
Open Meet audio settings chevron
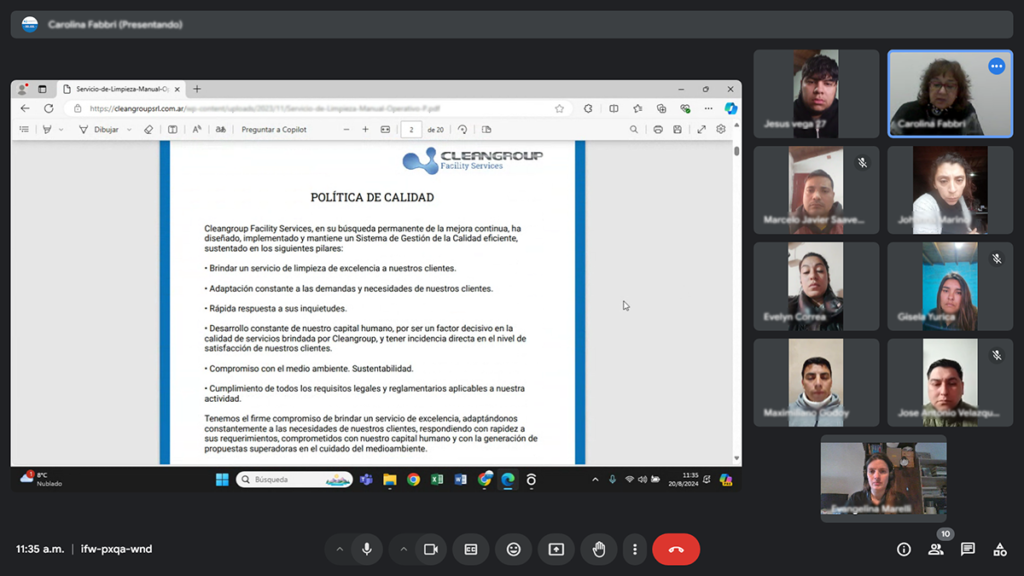coord(340,549)
